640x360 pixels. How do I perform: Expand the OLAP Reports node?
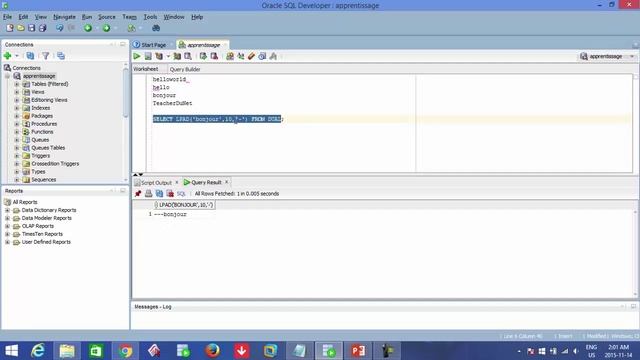point(7,226)
